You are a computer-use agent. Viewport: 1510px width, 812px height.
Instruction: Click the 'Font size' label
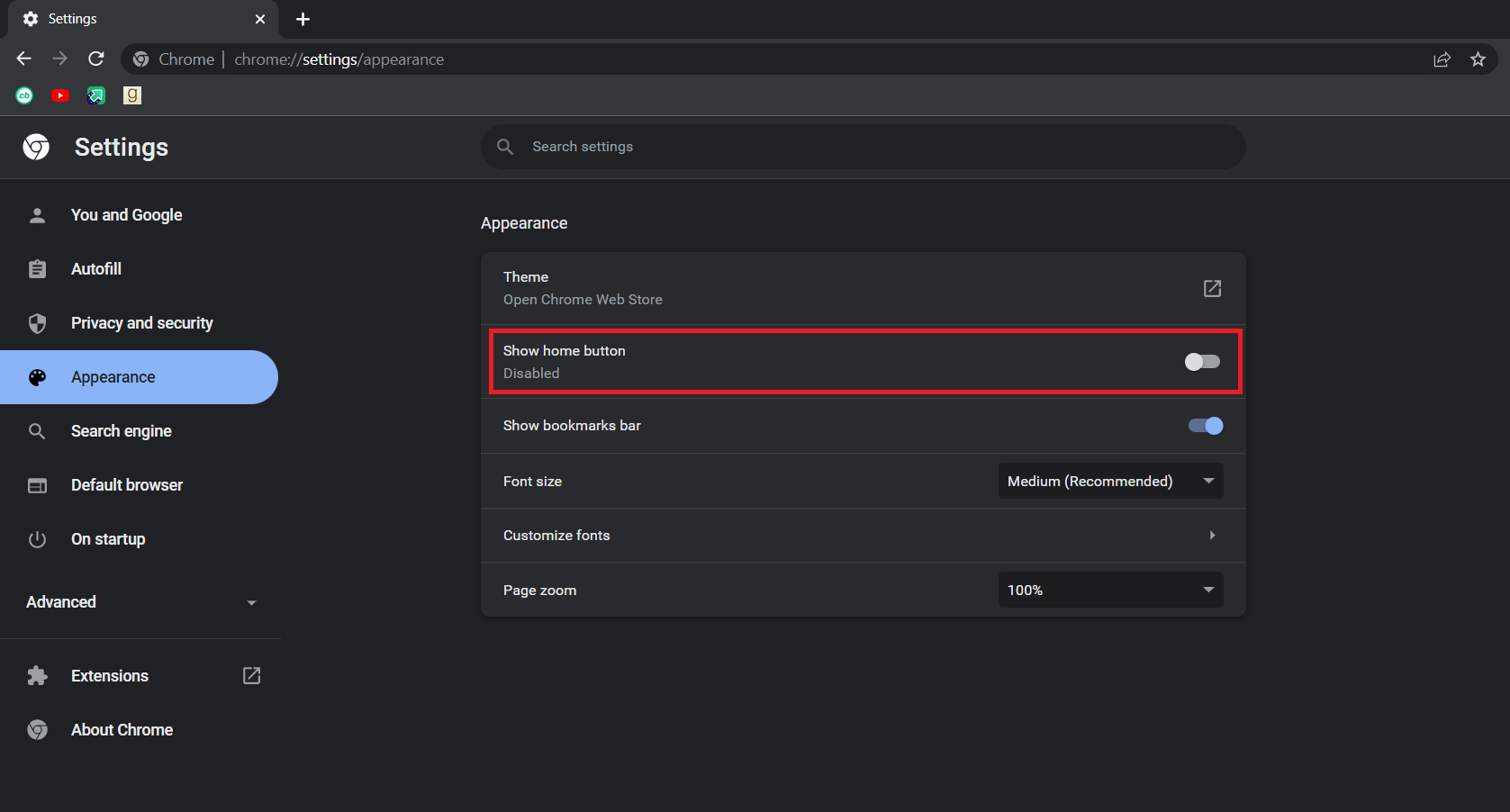click(x=532, y=482)
